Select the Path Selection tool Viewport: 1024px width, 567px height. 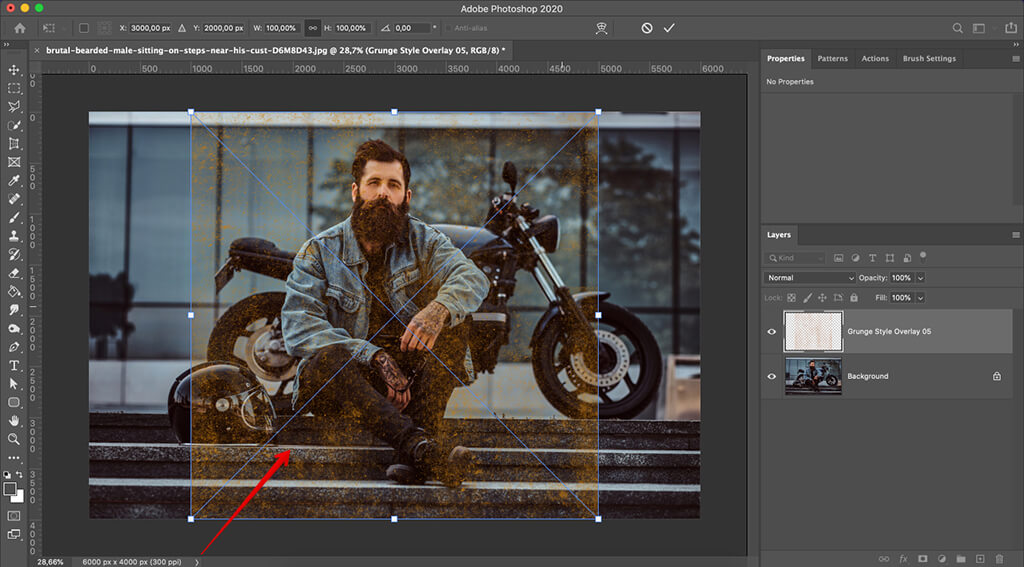(x=14, y=384)
